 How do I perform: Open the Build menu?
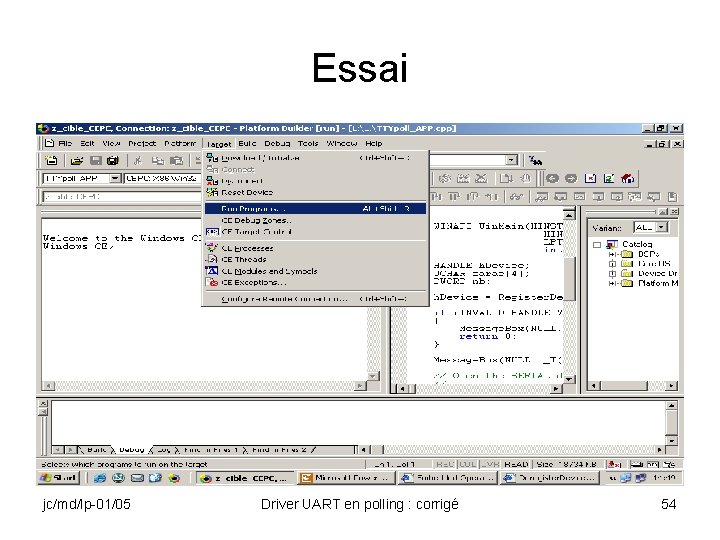(x=247, y=143)
